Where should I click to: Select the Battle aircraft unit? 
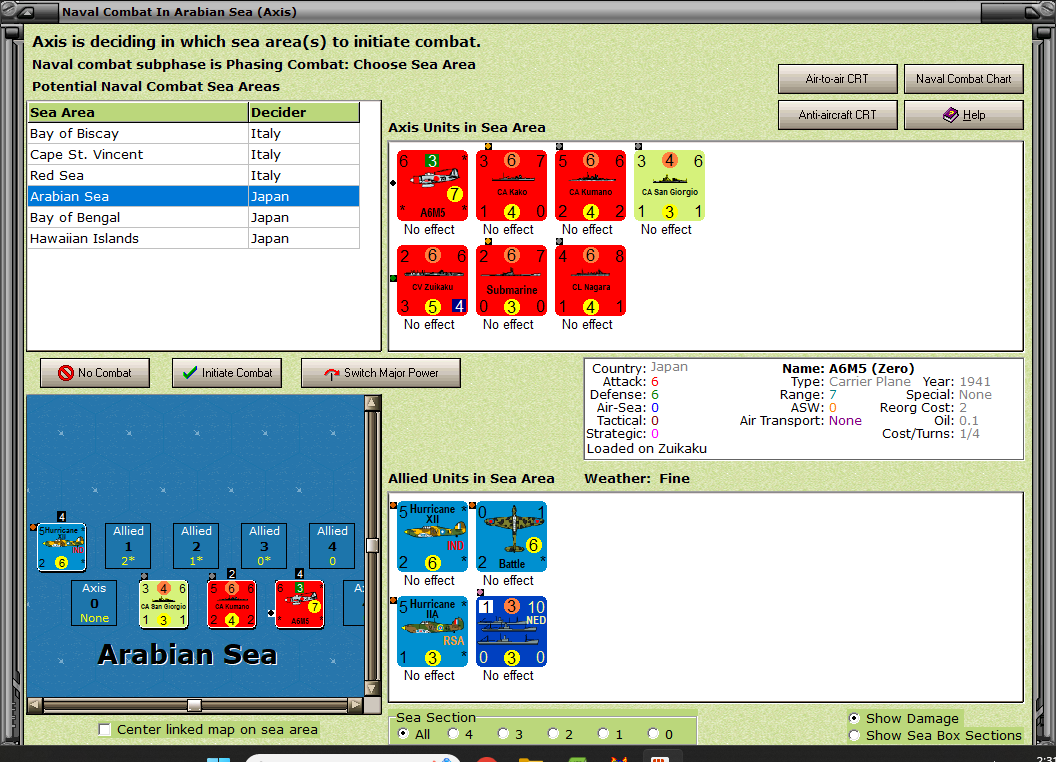[511, 536]
